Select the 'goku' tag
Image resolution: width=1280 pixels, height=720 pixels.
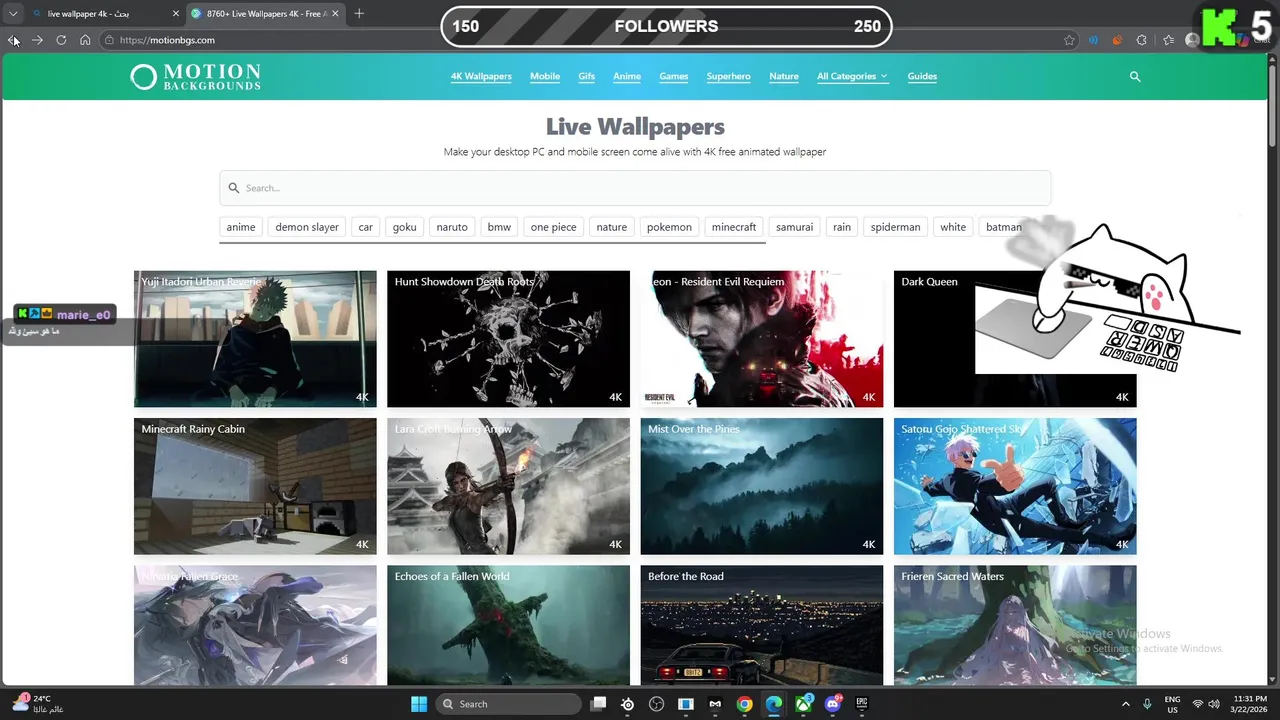point(405,227)
